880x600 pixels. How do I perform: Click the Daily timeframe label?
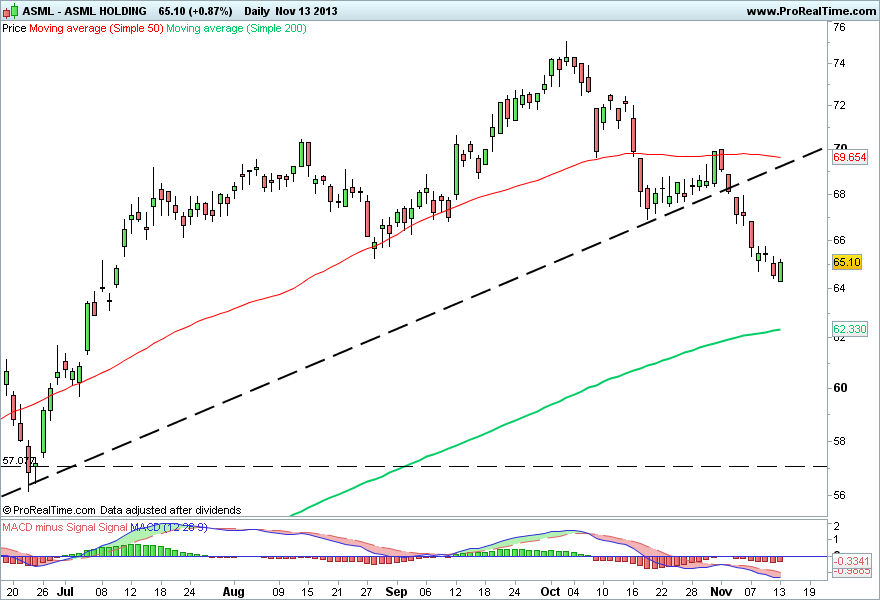click(x=256, y=11)
